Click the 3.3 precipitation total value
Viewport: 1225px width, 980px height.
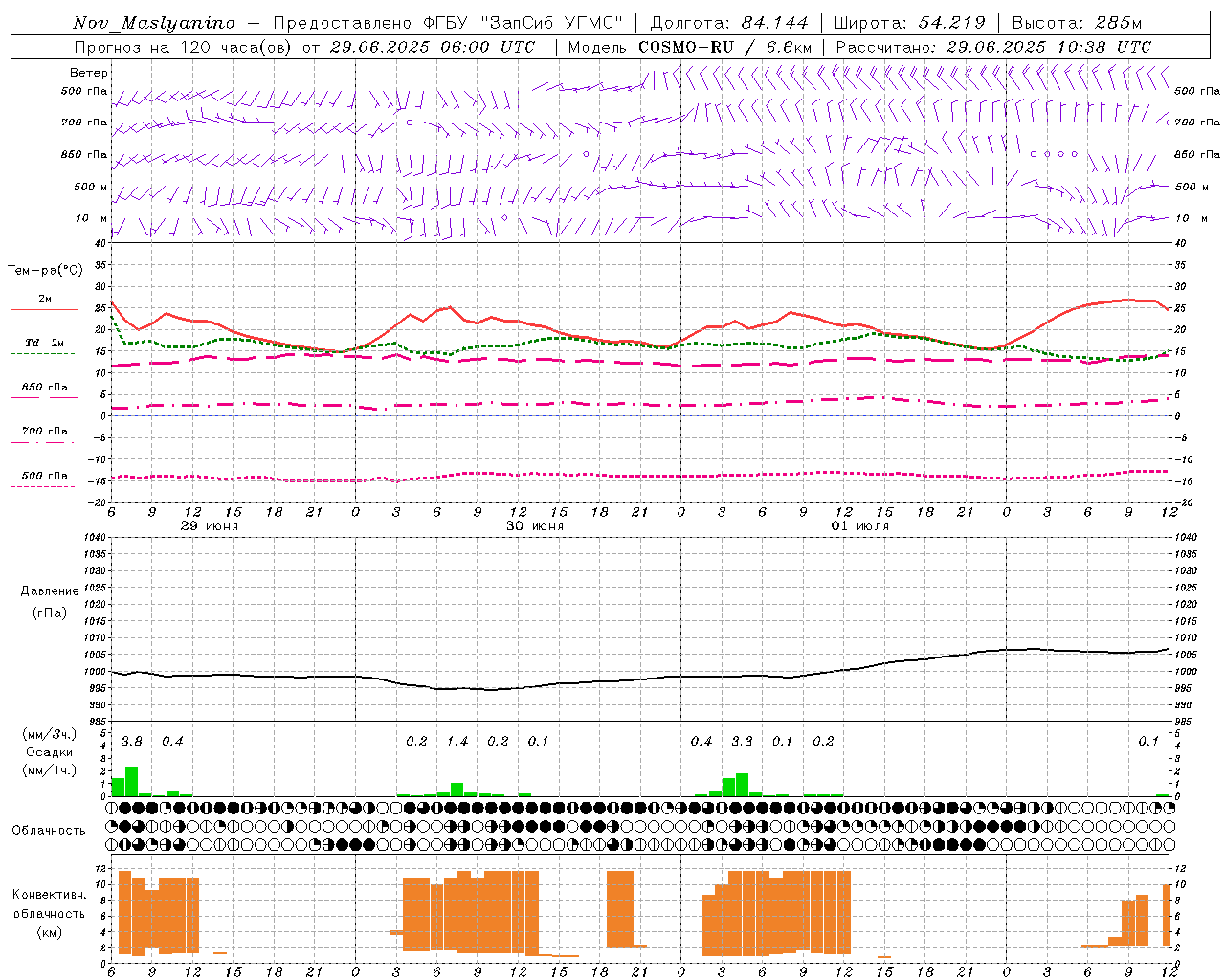tap(742, 742)
